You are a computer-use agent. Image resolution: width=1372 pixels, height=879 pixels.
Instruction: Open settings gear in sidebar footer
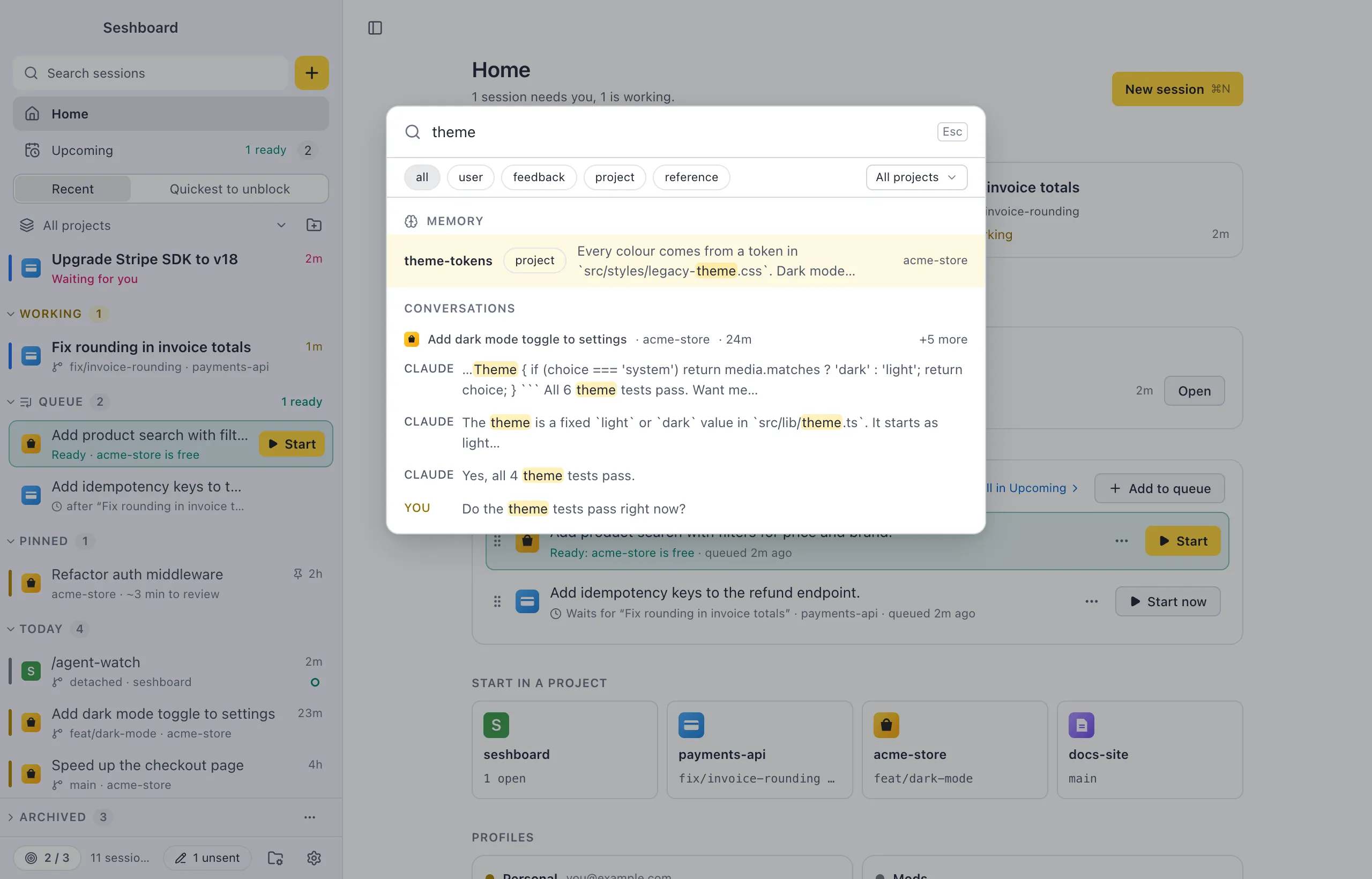(314, 858)
